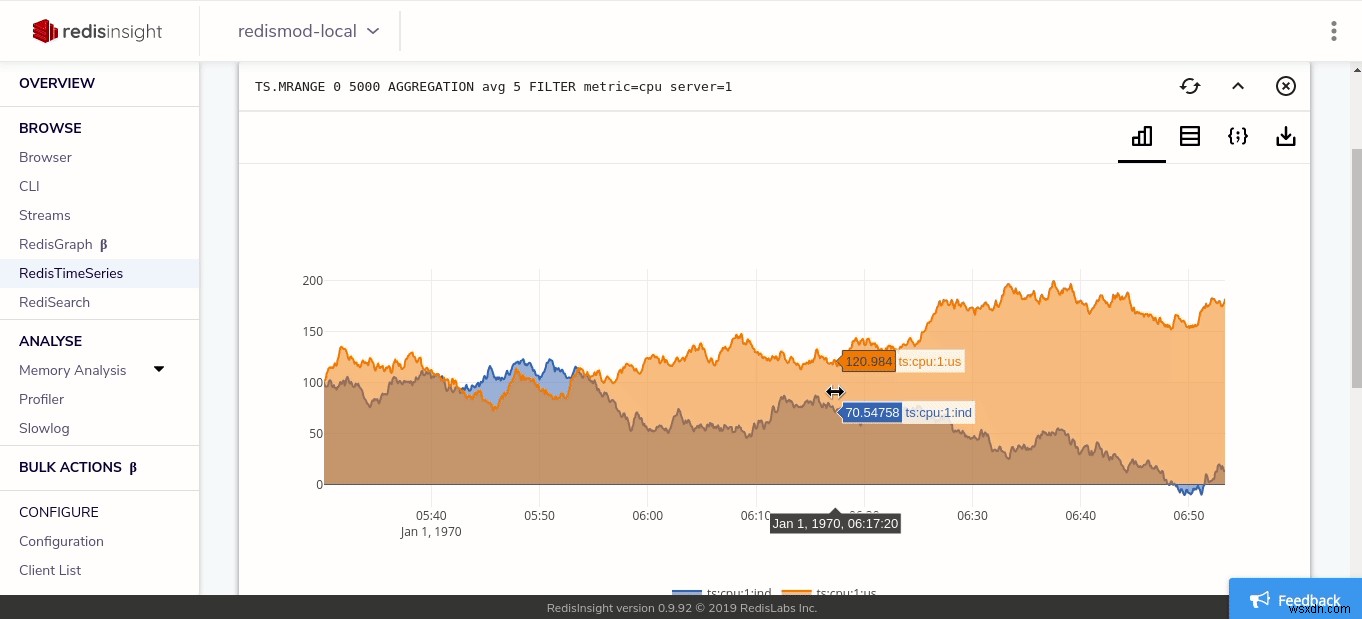Download the query results
The width and height of the screenshot is (1362, 619).
(x=1286, y=136)
